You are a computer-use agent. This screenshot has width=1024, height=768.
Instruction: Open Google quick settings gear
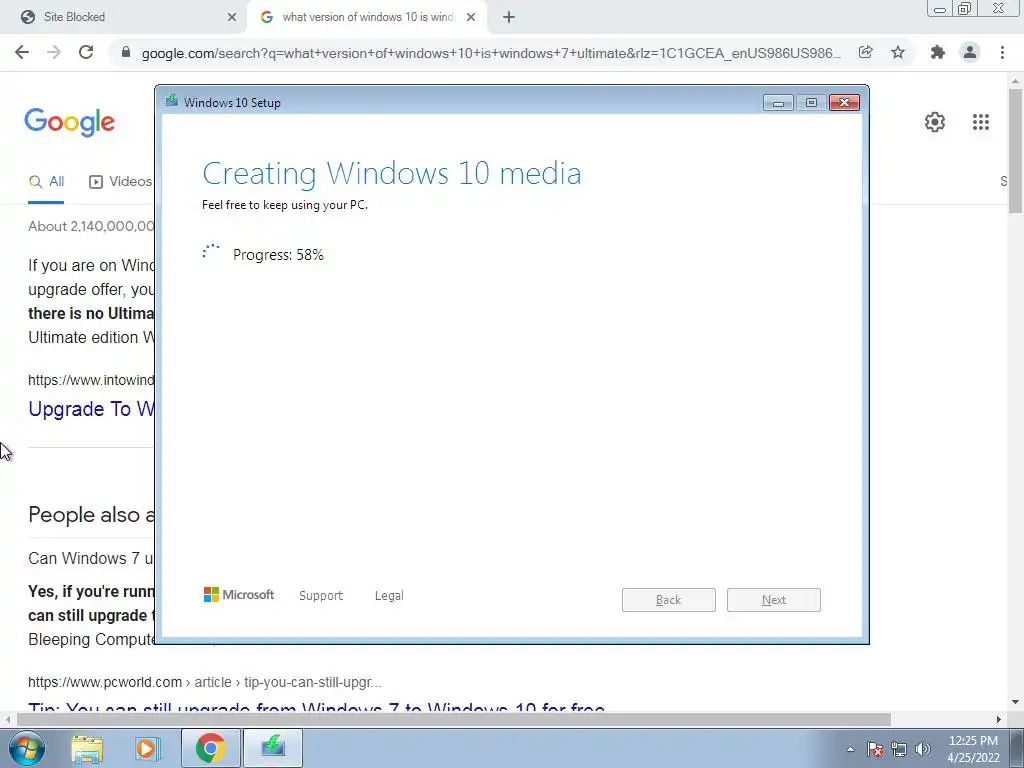point(935,121)
